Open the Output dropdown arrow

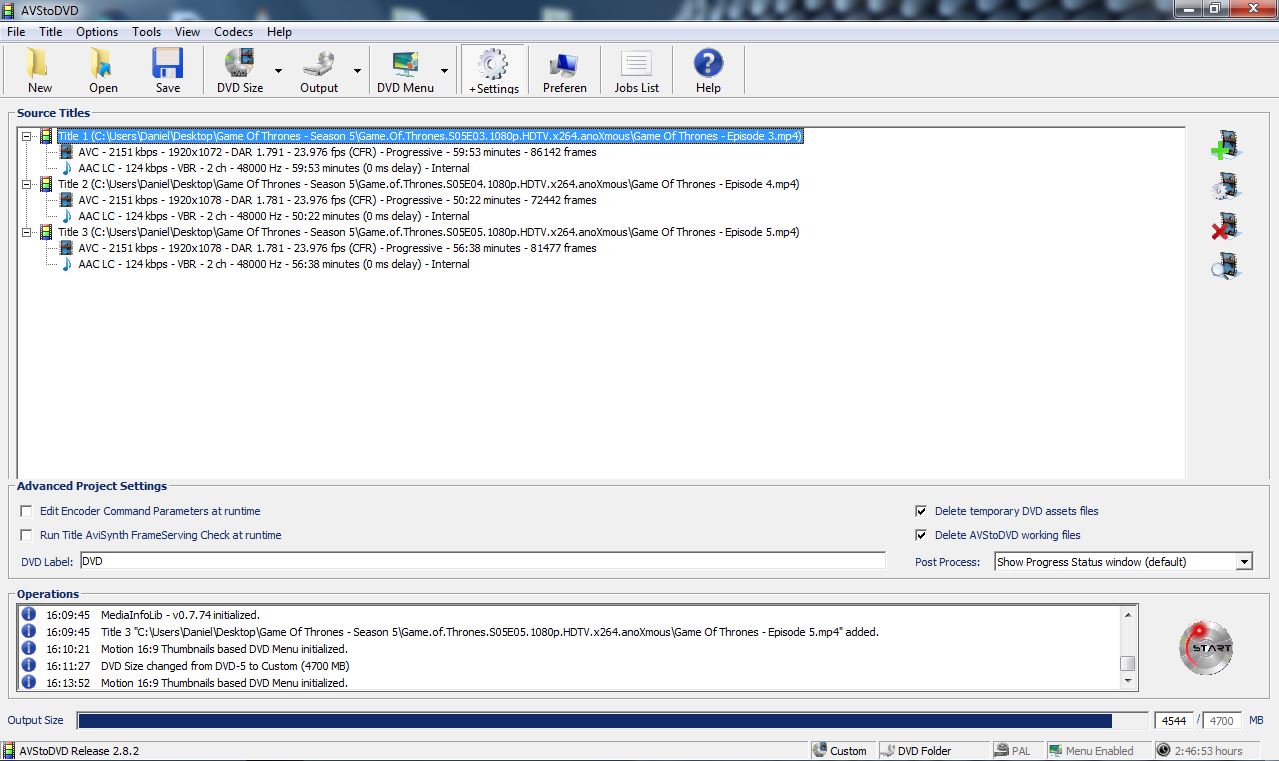357,71
